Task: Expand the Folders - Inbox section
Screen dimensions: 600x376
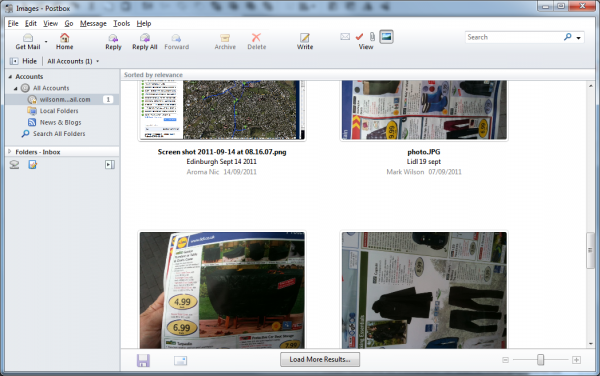Action: click(10, 152)
